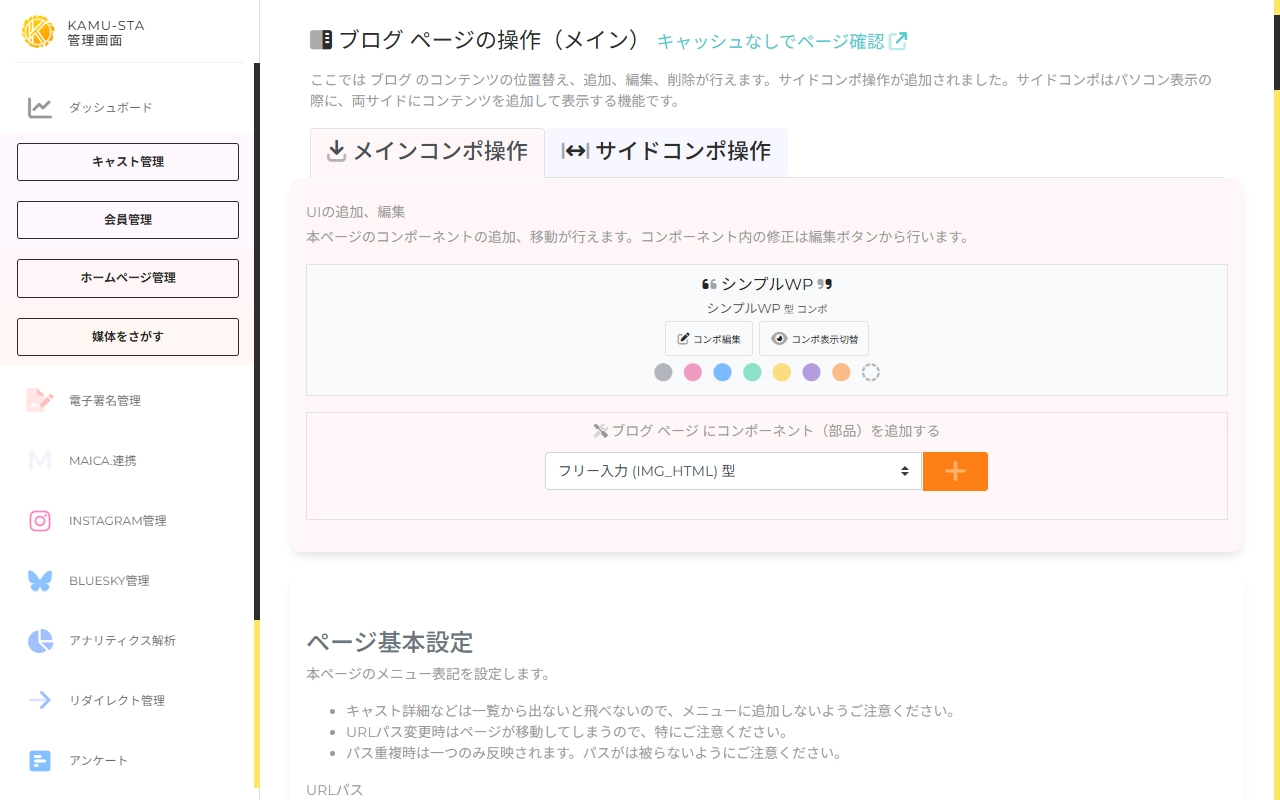Click キャスト管理 button
The image size is (1280, 800).
(x=128, y=162)
